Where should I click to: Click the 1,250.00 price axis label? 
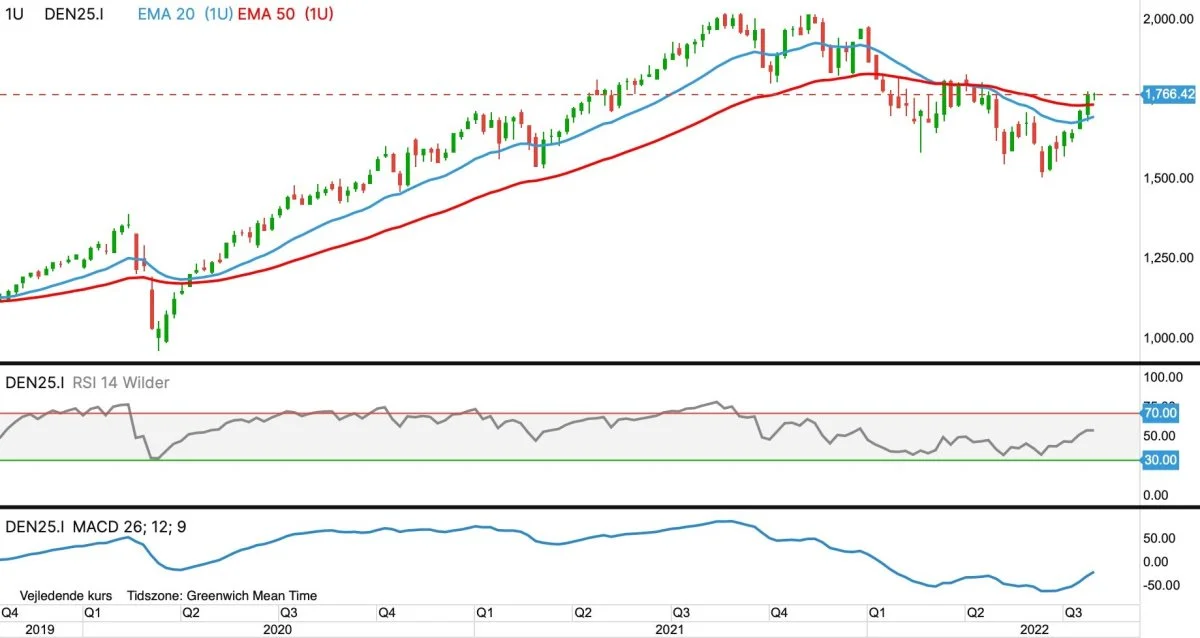click(1168, 258)
